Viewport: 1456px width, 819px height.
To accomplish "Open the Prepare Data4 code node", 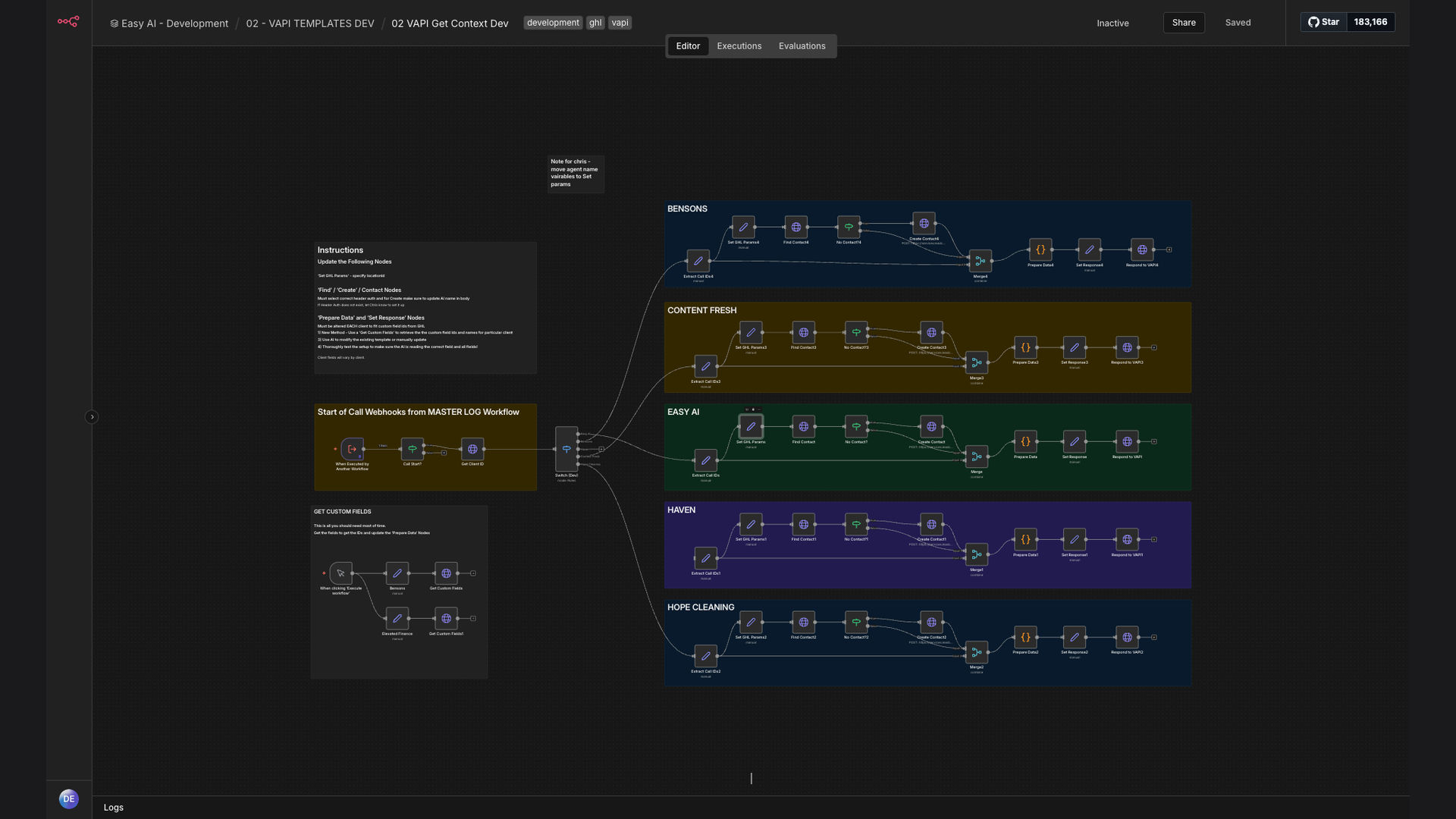I will coord(1040,249).
